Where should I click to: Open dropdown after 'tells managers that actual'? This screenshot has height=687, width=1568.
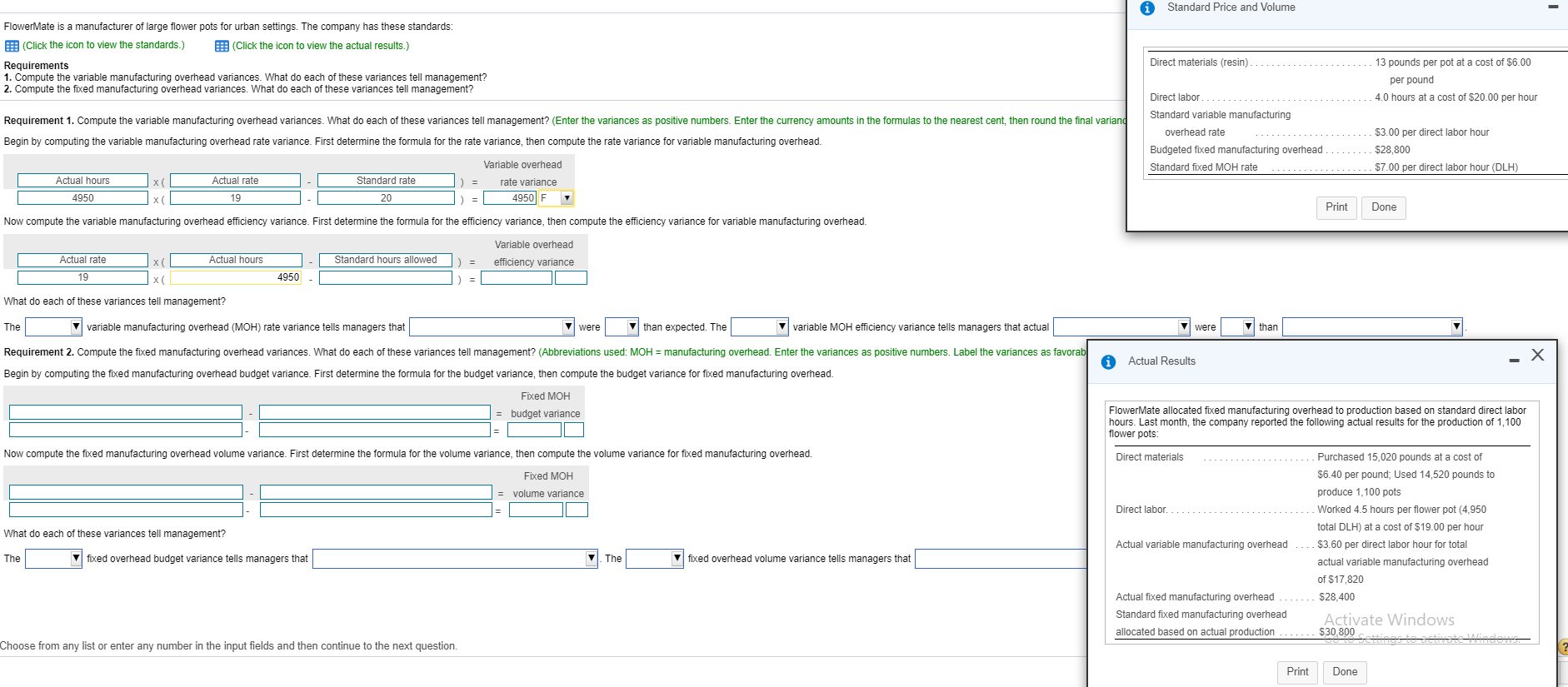[1121, 326]
